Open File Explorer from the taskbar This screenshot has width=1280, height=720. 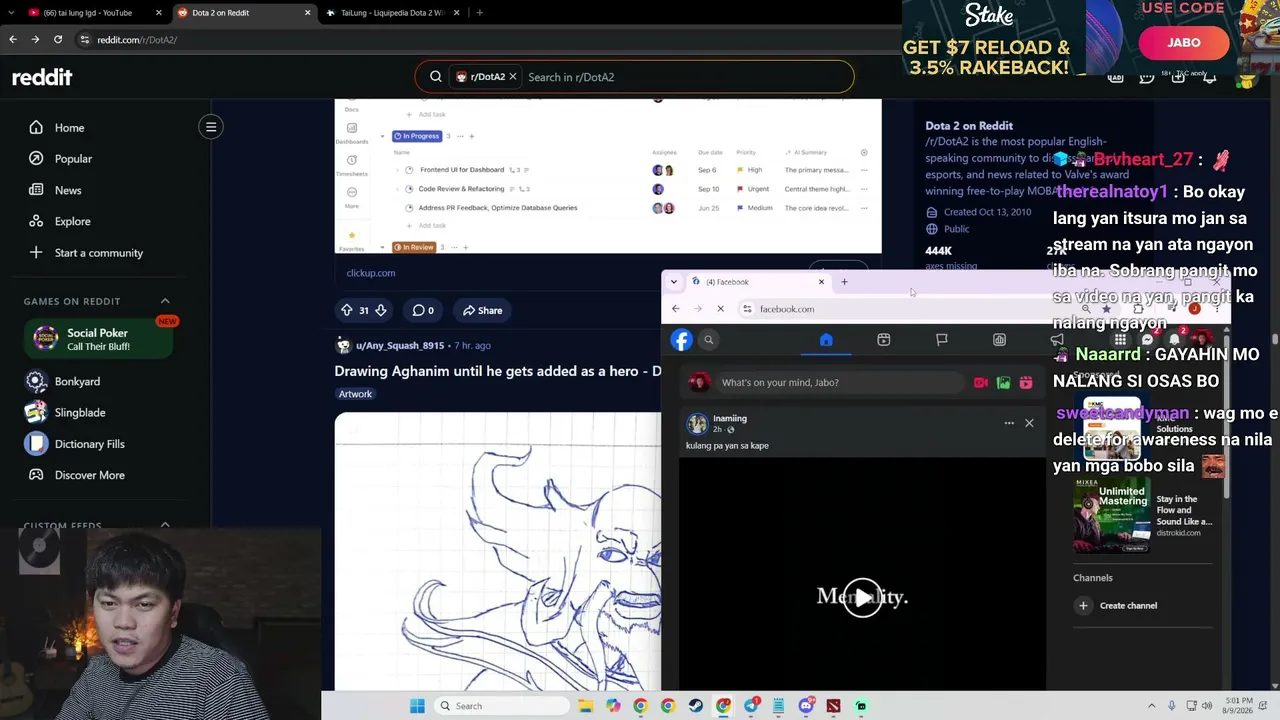tap(586, 706)
